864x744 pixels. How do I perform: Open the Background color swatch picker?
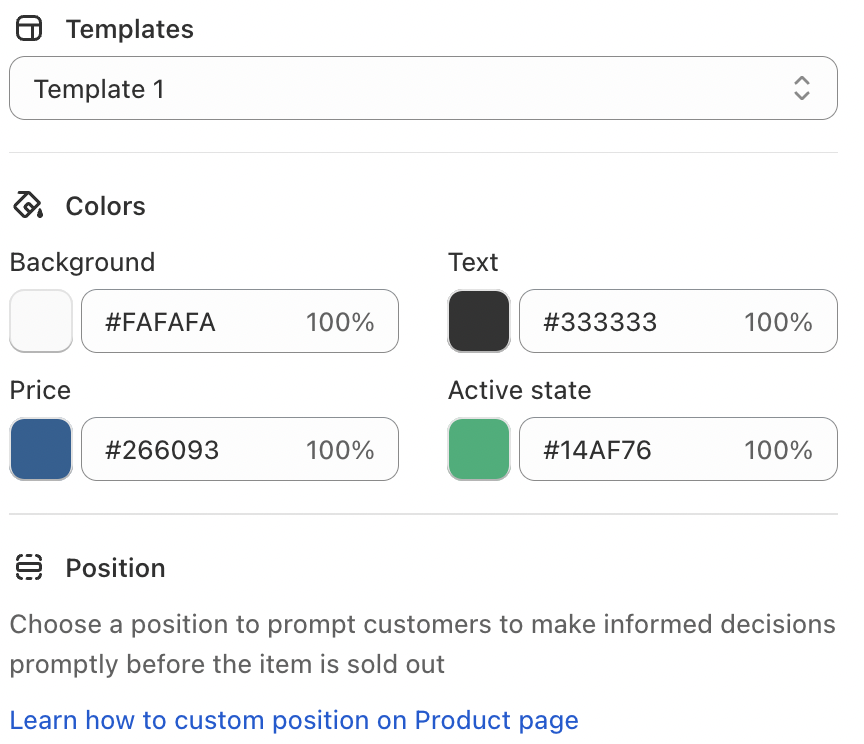click(41, 321)
